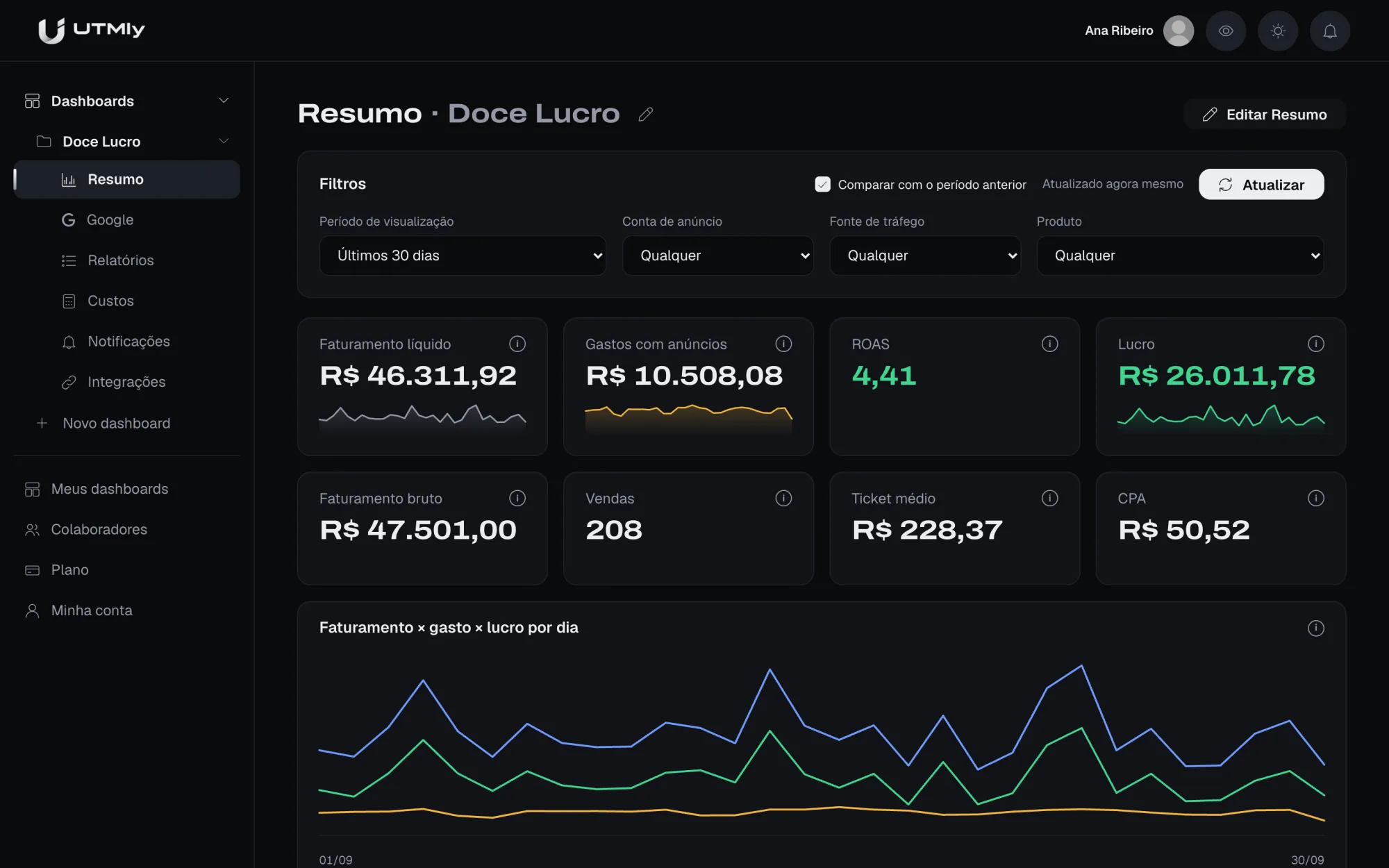Click the UTMly logo
1389x868 pixels.
point(91,30)
